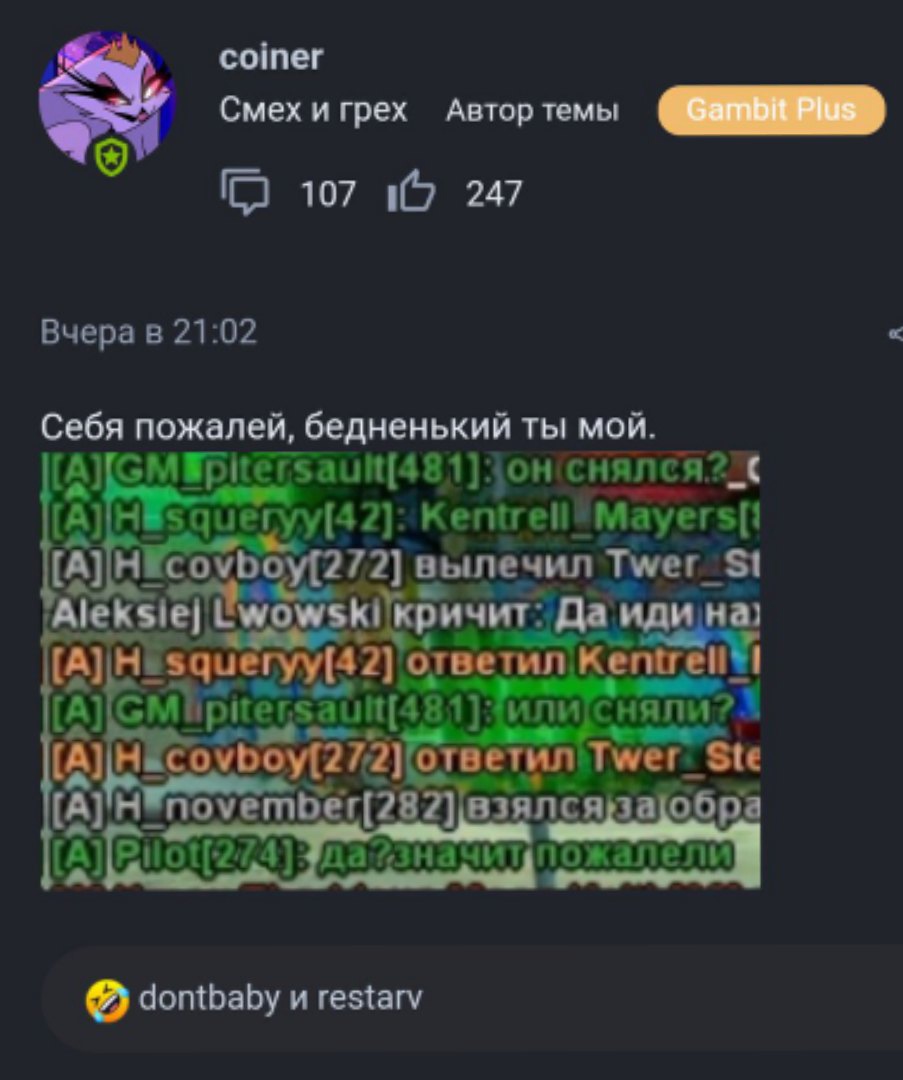903x1080 pixels.
Task: Click the share icon at post's right edge
Action: click(896, 334)
